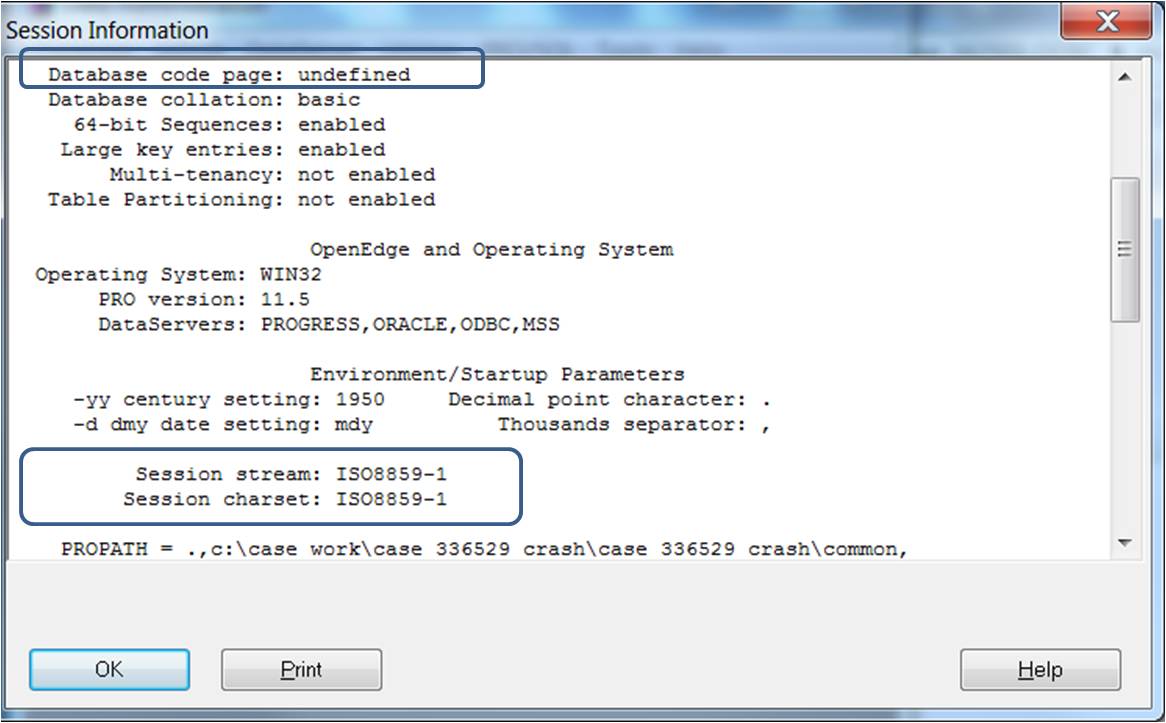1166x723 pixels.
Task: Click the 'Session stream: ISO8859-1' line
Action: pyautogui.click(x=291, y=474)
